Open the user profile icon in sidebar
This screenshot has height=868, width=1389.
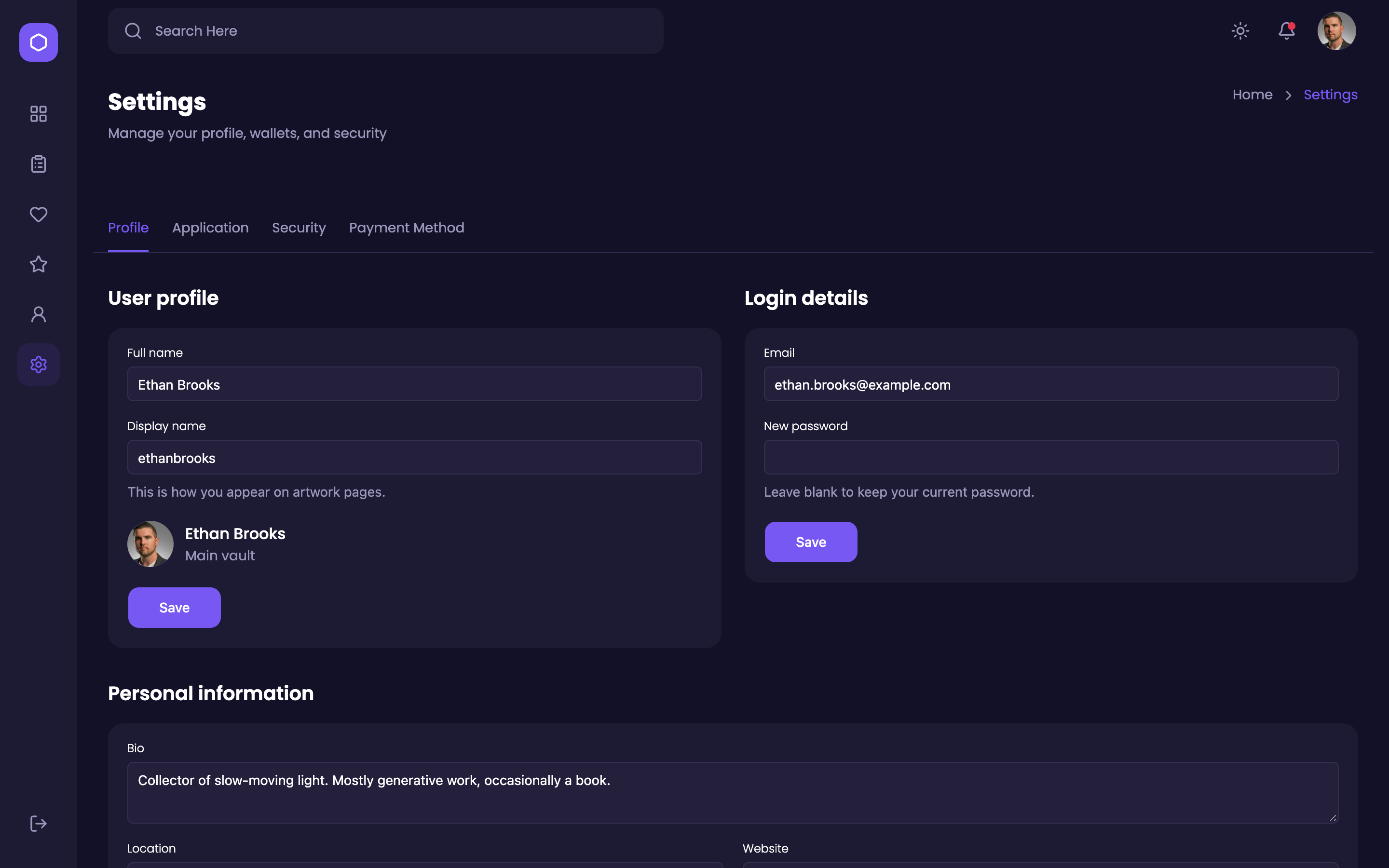pos(39,314)
